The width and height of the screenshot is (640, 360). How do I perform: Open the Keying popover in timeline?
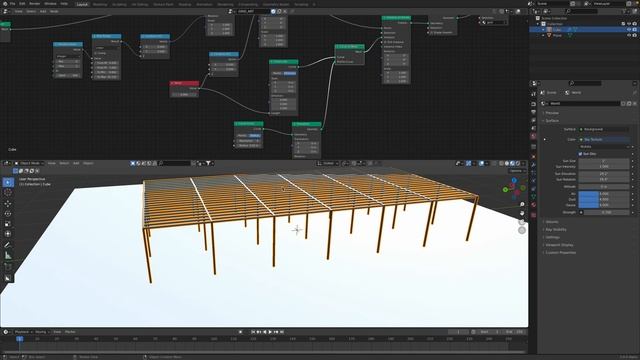coord(42,332)
